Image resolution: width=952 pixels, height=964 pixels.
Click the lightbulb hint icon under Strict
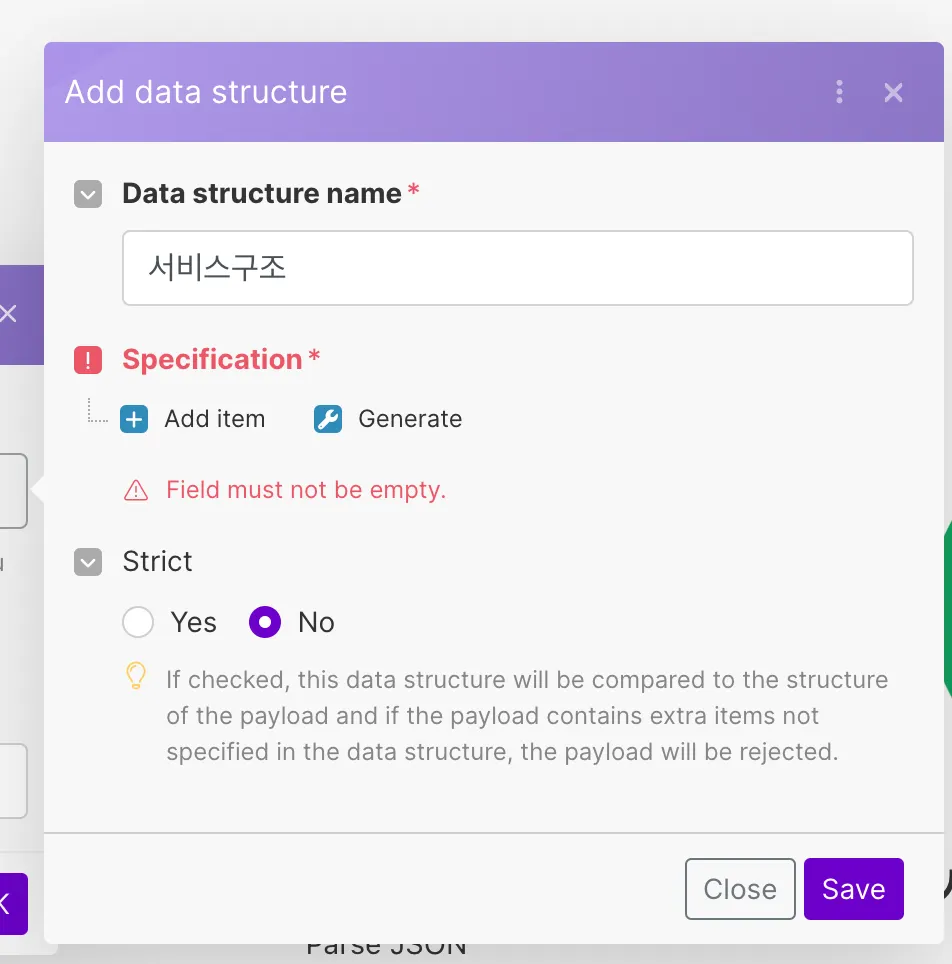point(136,677)
